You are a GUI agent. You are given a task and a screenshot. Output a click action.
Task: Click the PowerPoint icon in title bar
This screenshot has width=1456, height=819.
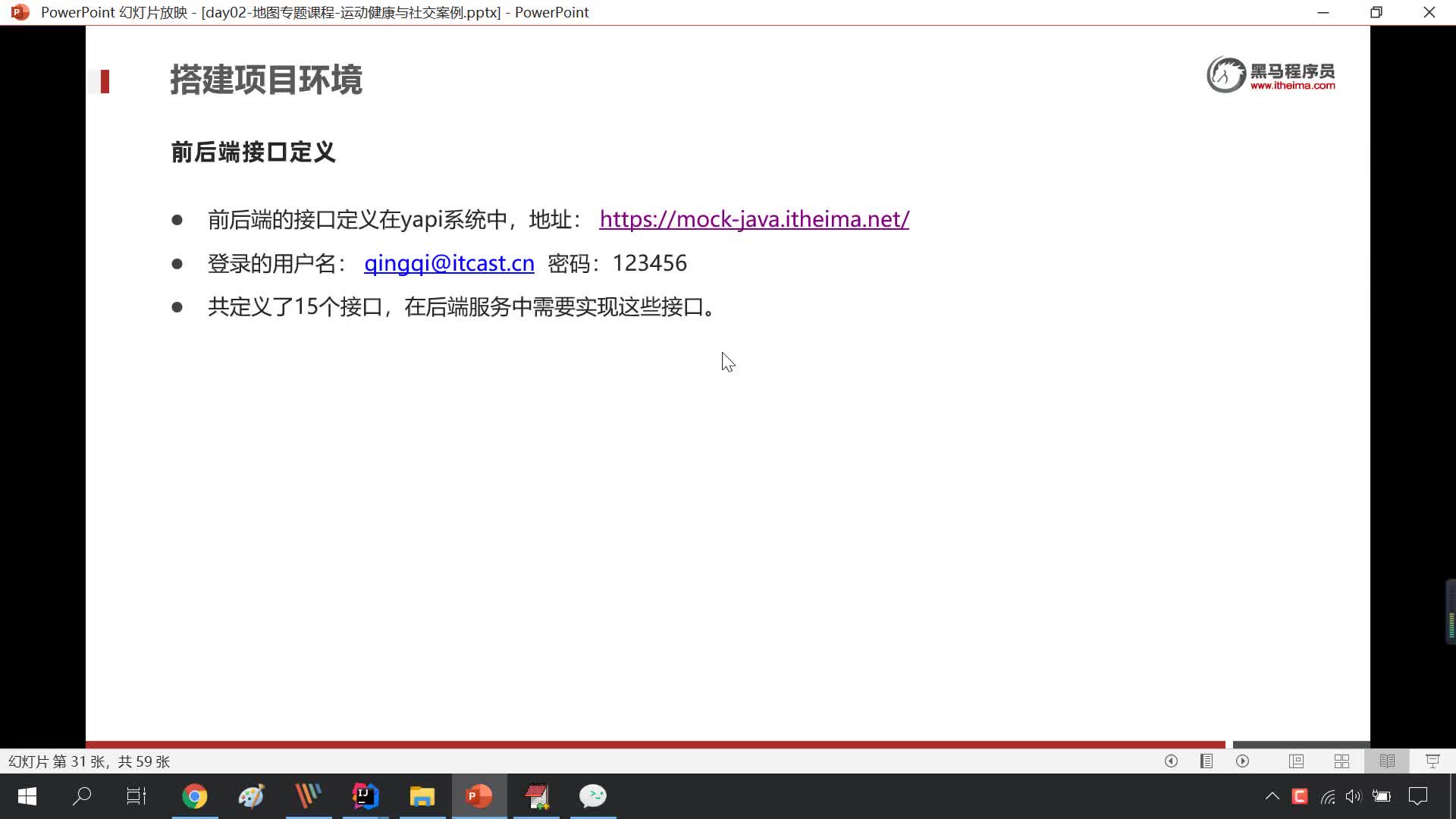pos(20,12)
